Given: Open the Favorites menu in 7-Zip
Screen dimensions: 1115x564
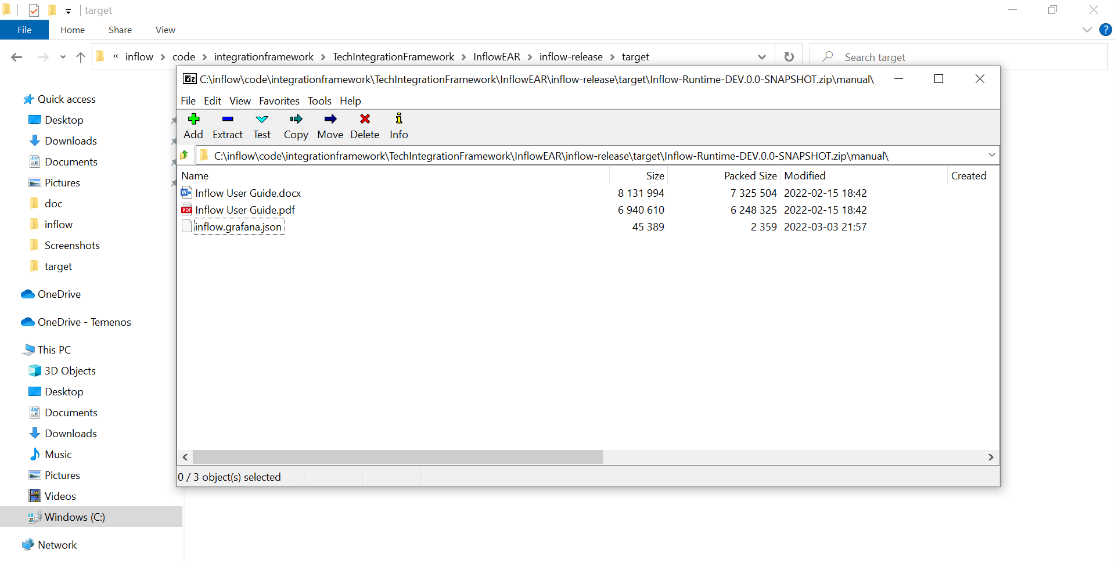Looking at the screenshot, I should pos(279,101).
